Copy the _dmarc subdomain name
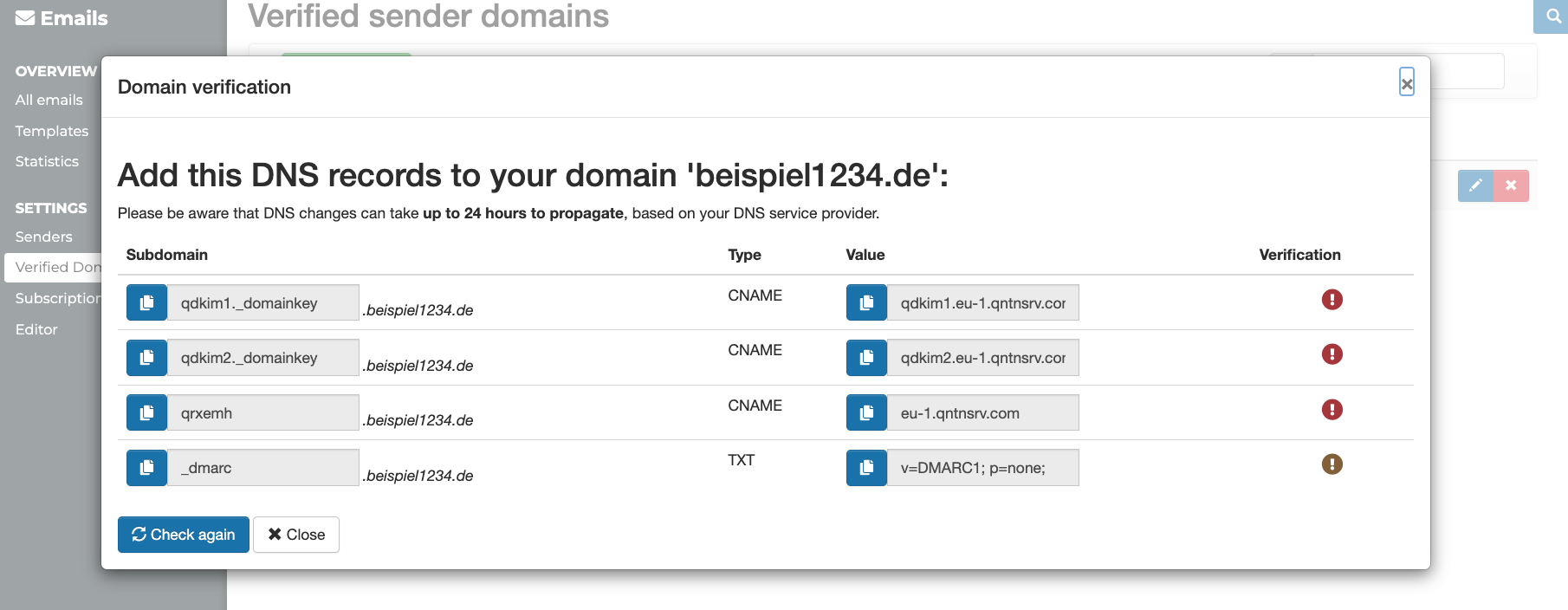 146,467
